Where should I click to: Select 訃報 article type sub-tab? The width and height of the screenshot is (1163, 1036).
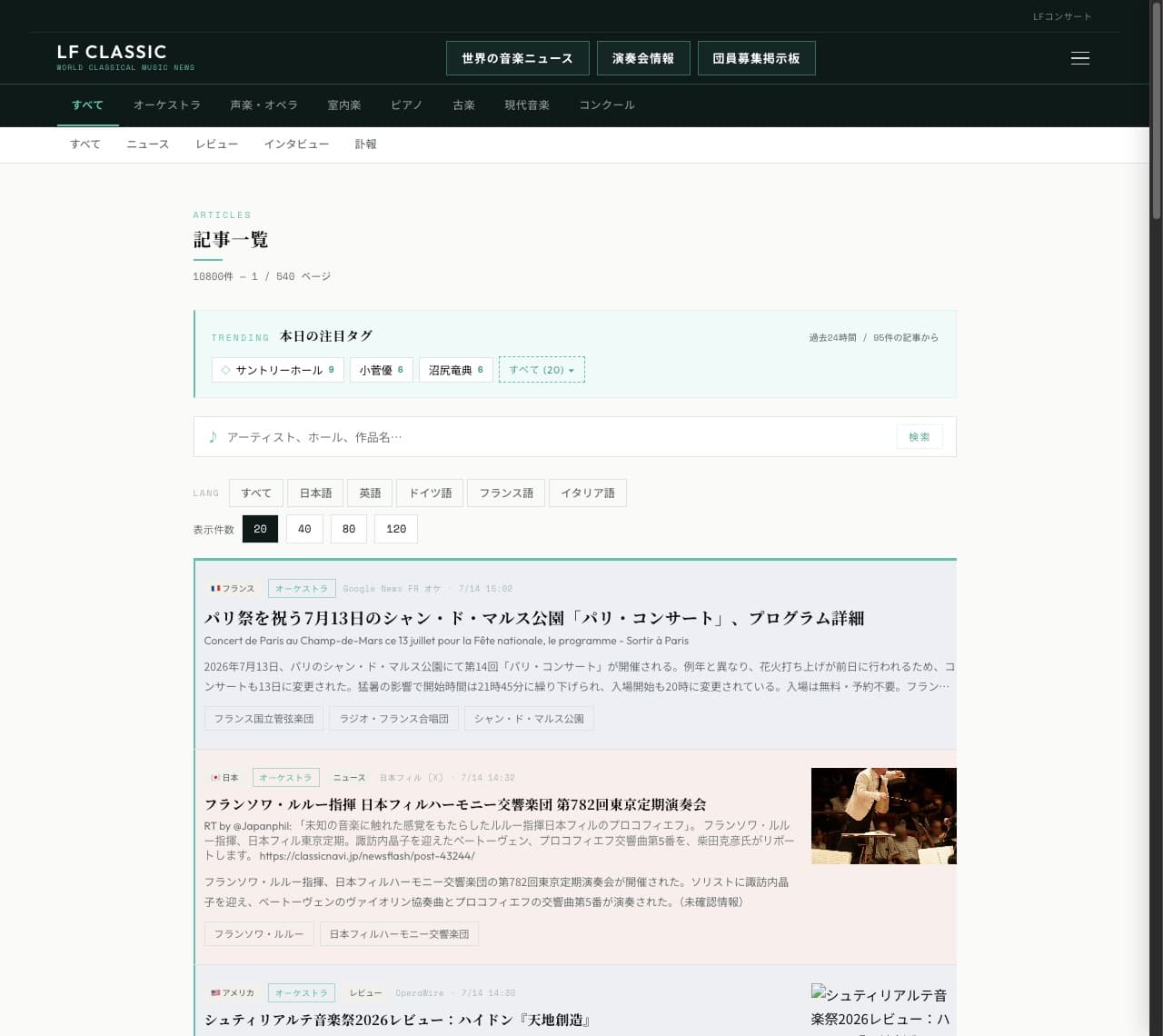pyautogui.click(x=365, y=144)
